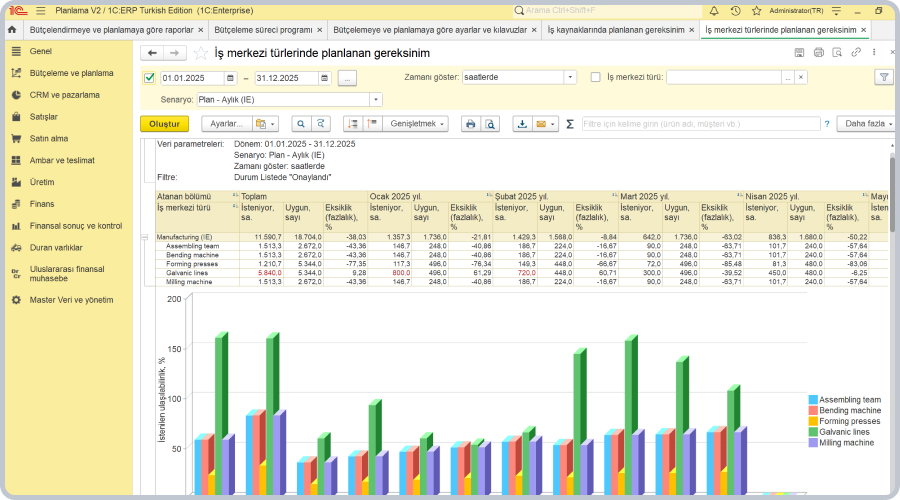Open the main menu hamburger icon
Screen dimensions: 900x500
click(41, 11)
